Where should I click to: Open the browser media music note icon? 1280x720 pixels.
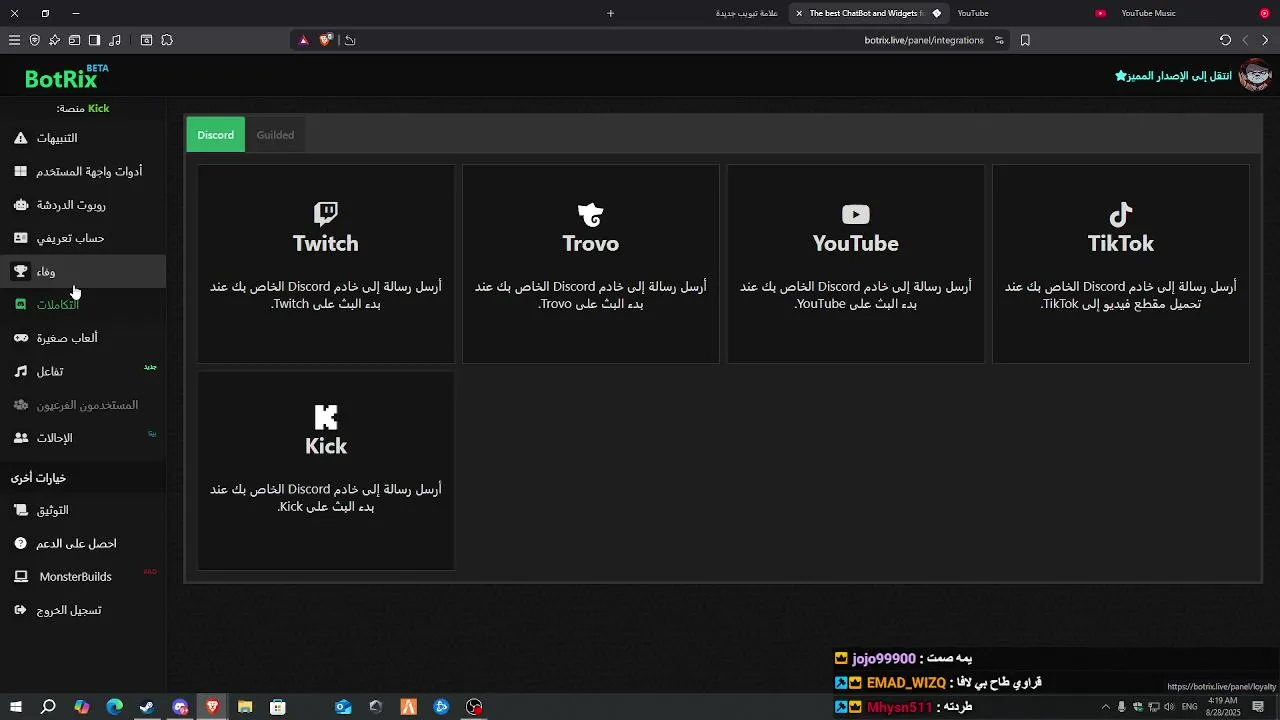[x=115, y=40]
